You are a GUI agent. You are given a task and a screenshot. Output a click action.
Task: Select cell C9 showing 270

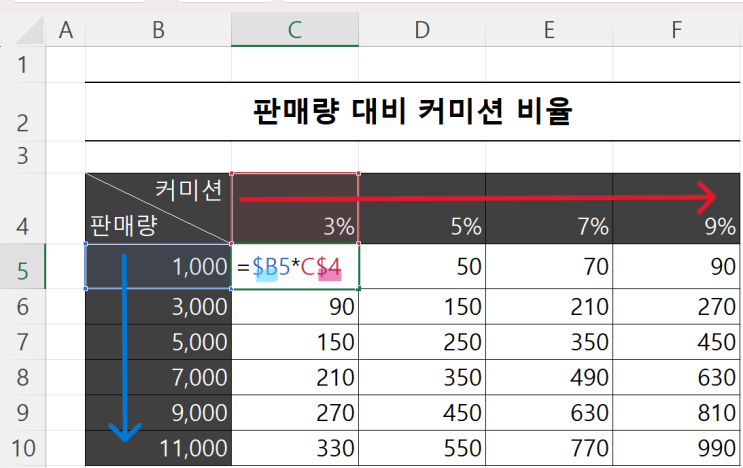click(295, 413)
